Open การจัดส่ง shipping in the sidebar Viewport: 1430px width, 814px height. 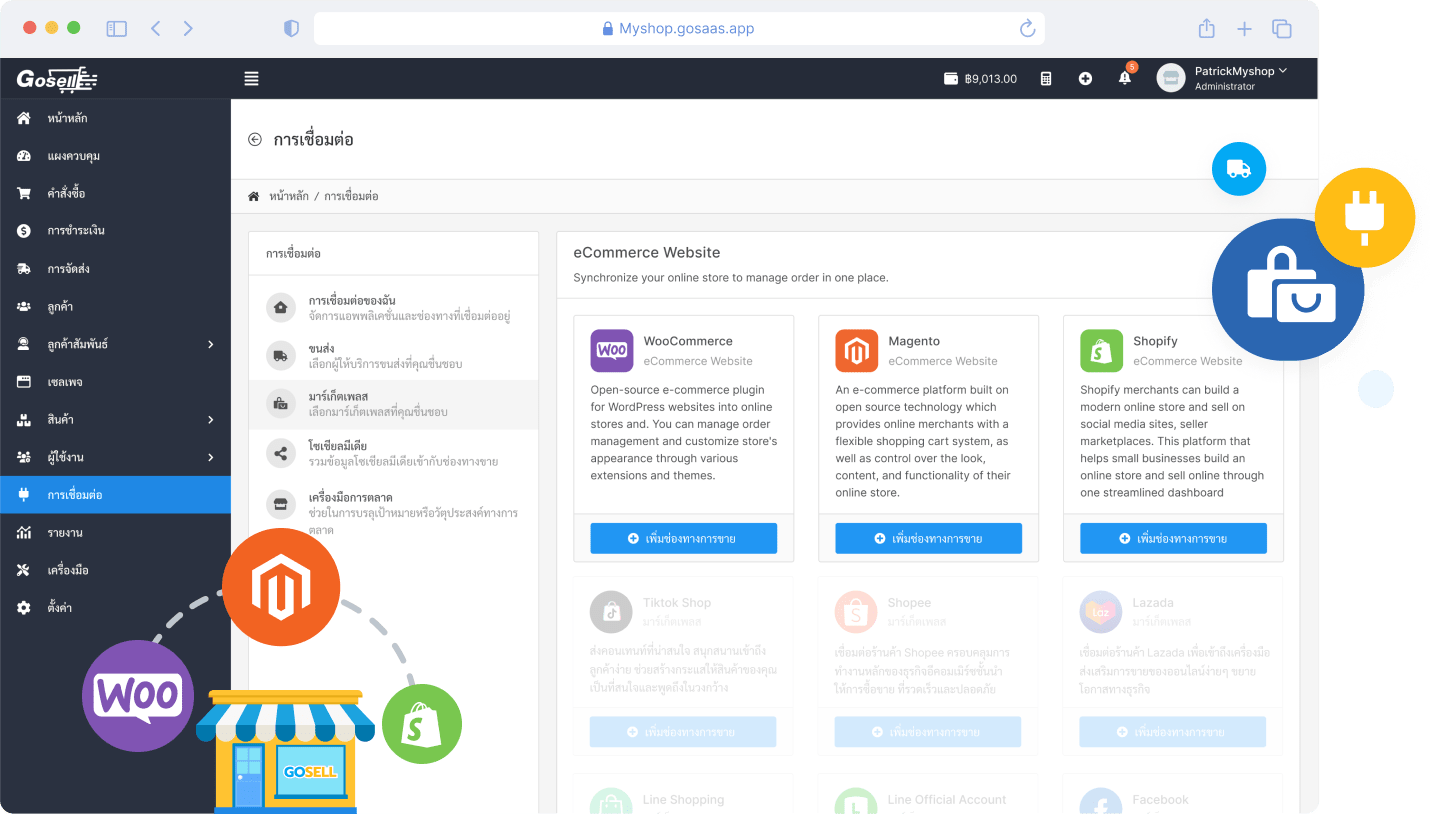[x=115, y=269]
